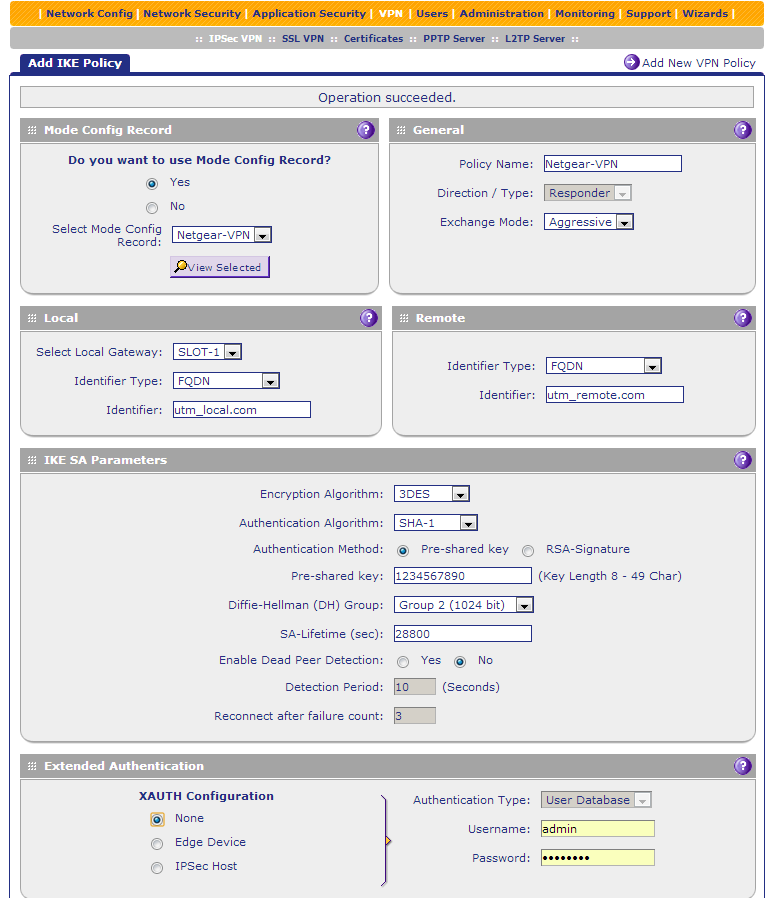The height and width of the screenshot is (898, 766).
Task: Open the Administration menu
Action: coord(502,13)
